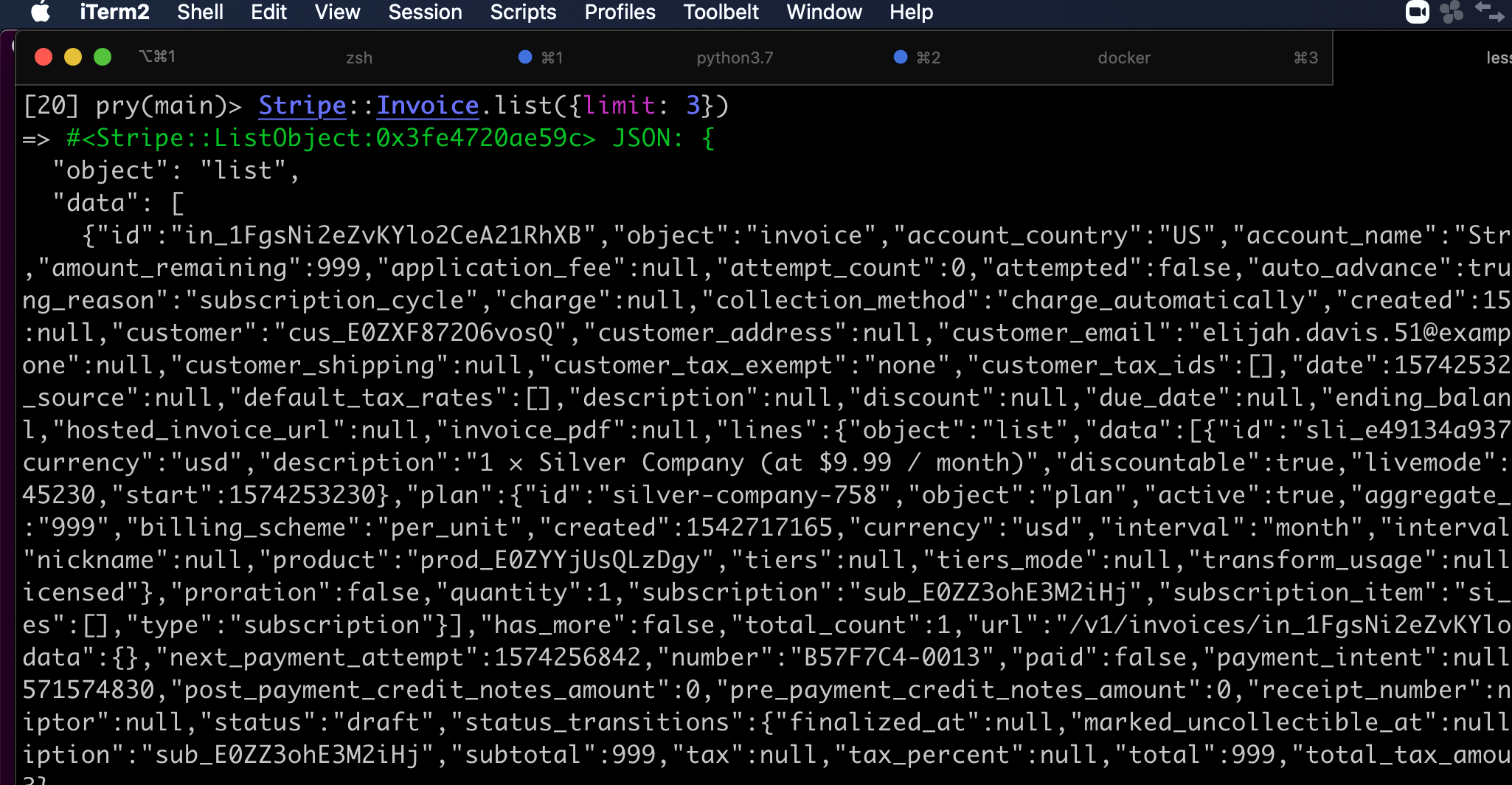Click the underlined Invoice in the pry command
1512x785 pixels.
(428, 106)
